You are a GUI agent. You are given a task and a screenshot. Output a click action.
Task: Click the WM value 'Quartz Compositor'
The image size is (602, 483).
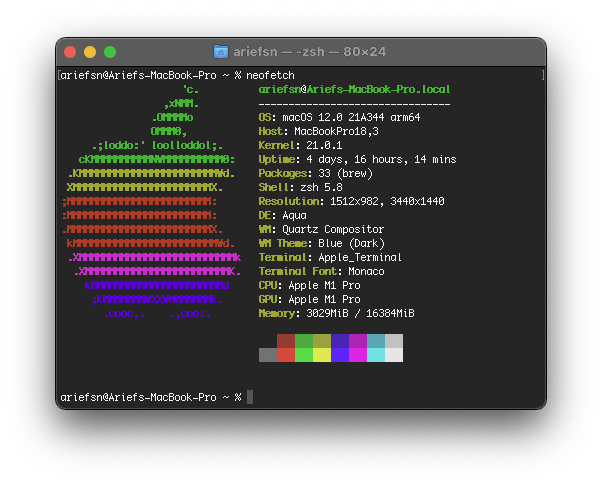click(333, 229)
